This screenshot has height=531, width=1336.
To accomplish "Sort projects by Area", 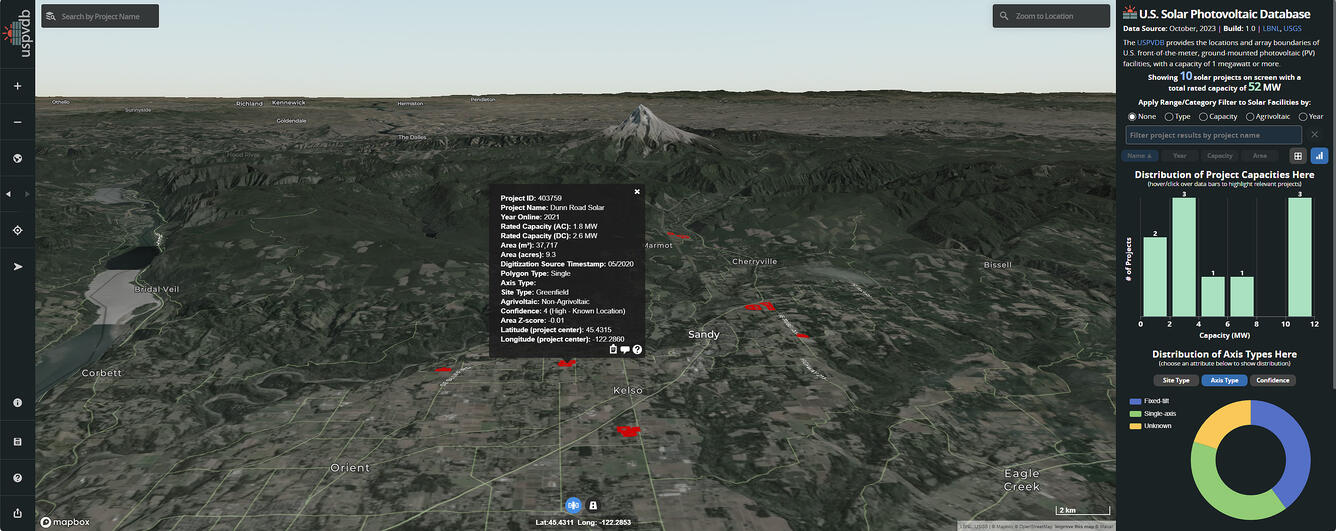I will click(x=1260, y=156).
